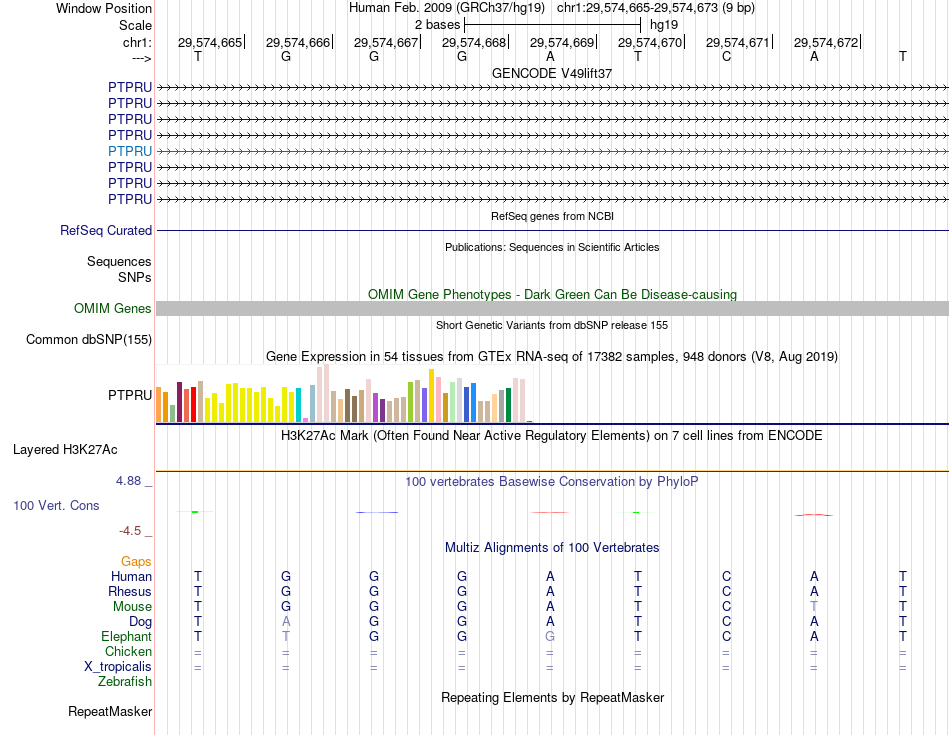Click the Zebrafish species label

click(125, 682)
